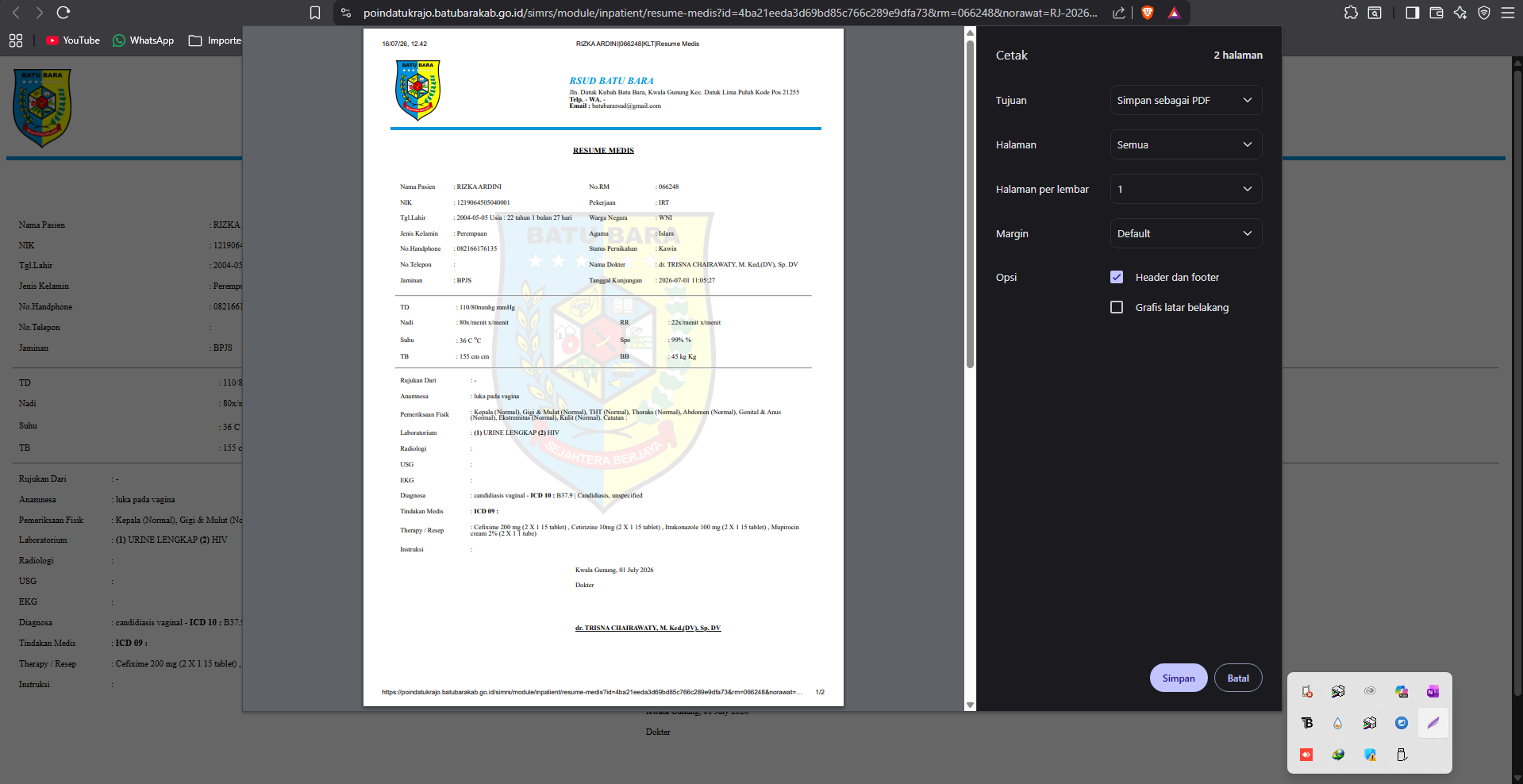The image size is (1523, 784).
Task: Open Leo AI sparkle icon
Action: tap(1460, 13)
